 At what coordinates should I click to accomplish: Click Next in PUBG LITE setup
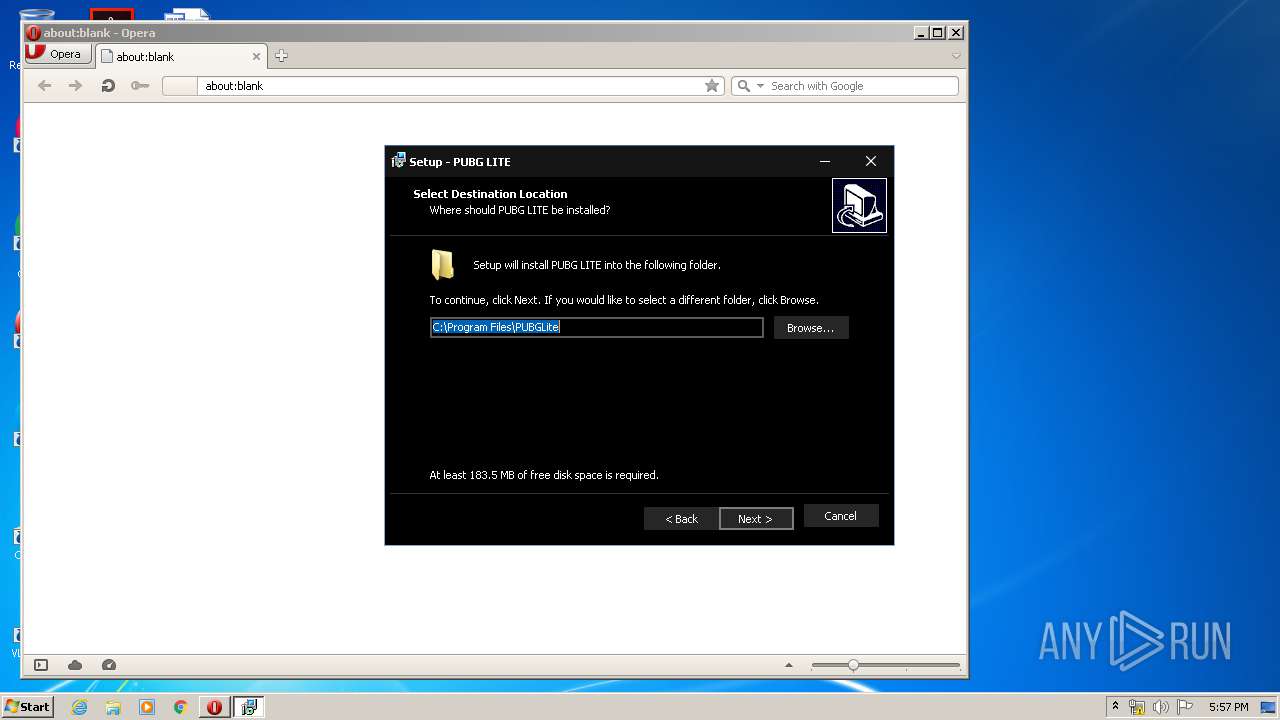(756, 519)
